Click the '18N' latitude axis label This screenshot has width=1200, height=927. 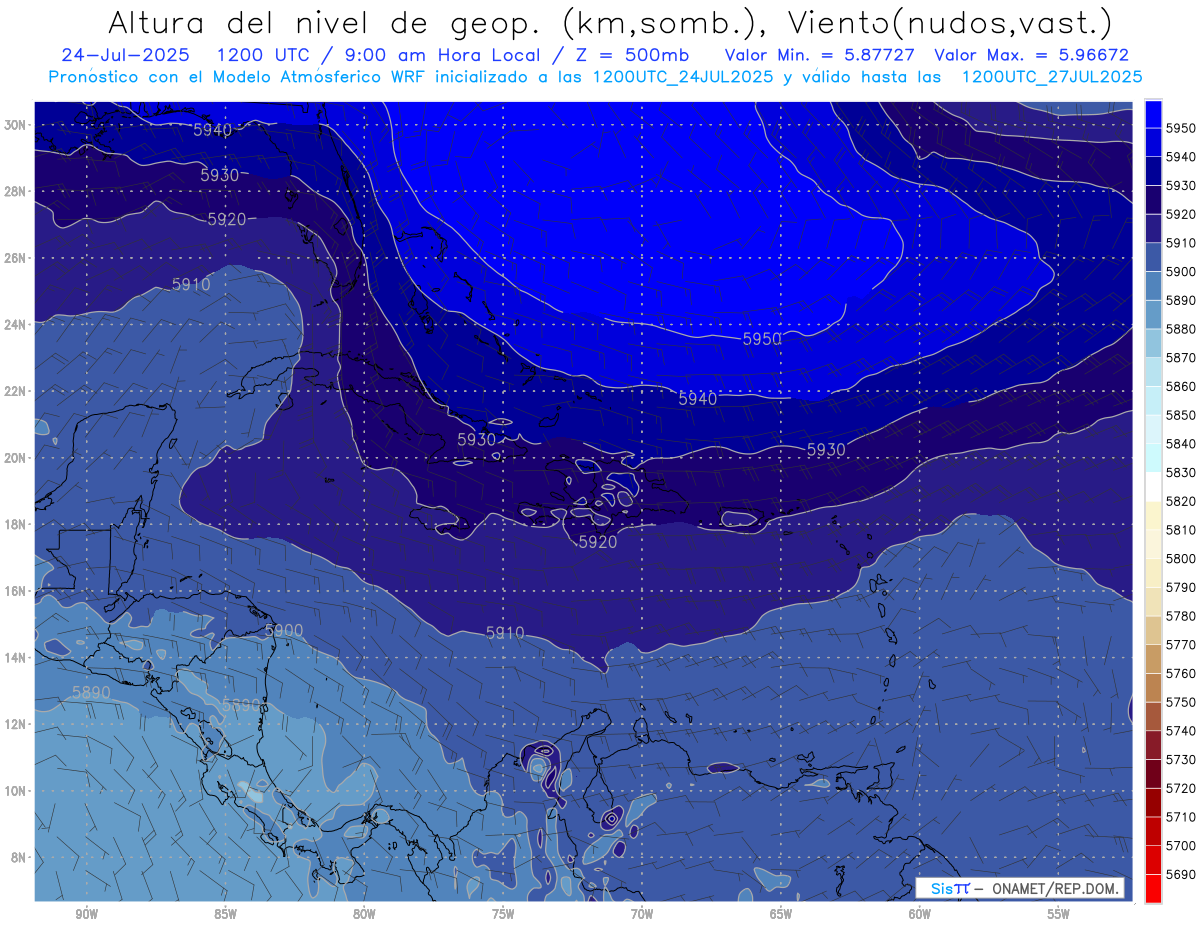coord(14,524)
